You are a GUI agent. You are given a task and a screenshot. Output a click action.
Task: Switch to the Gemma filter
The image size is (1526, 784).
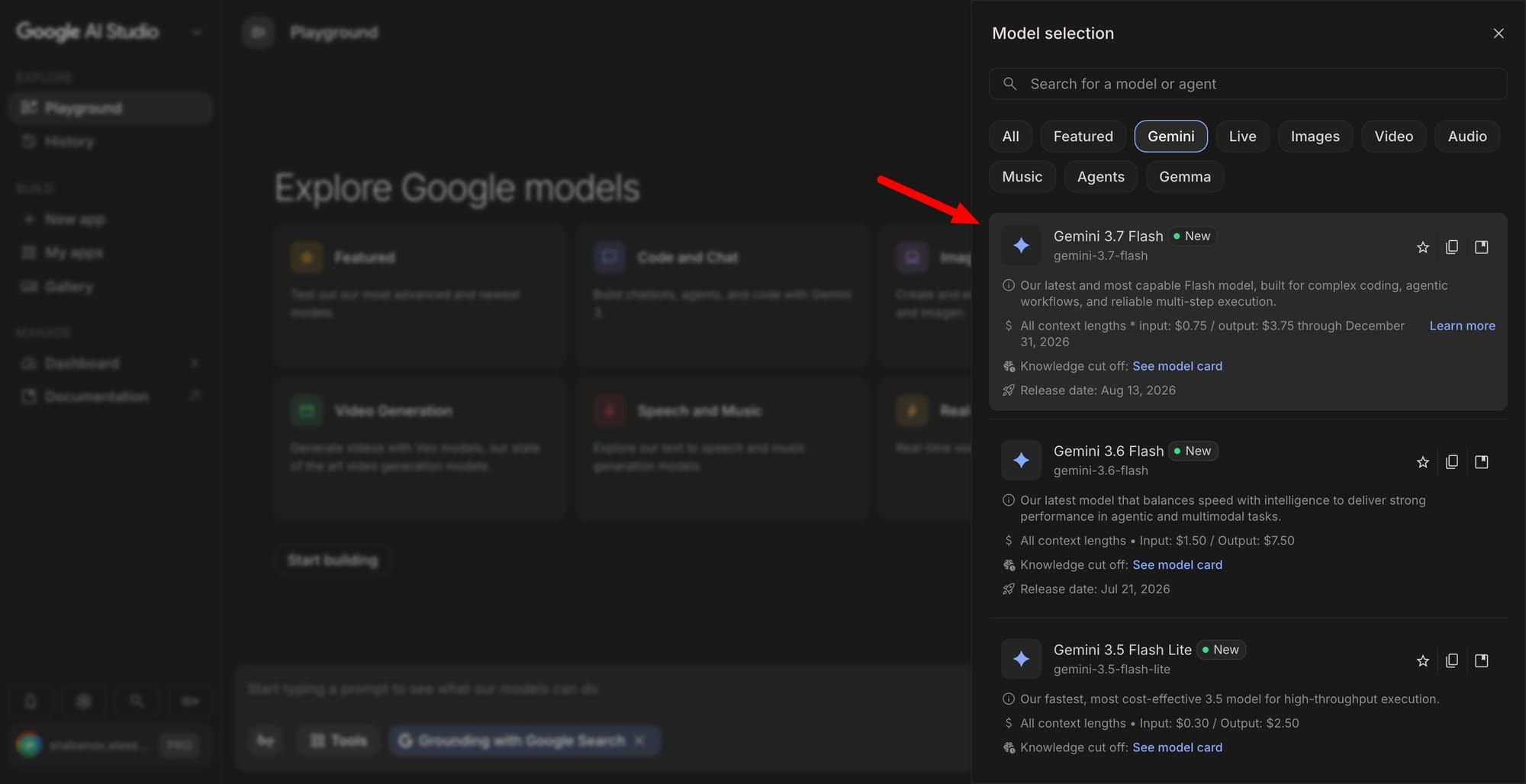tap(1185, 177)
